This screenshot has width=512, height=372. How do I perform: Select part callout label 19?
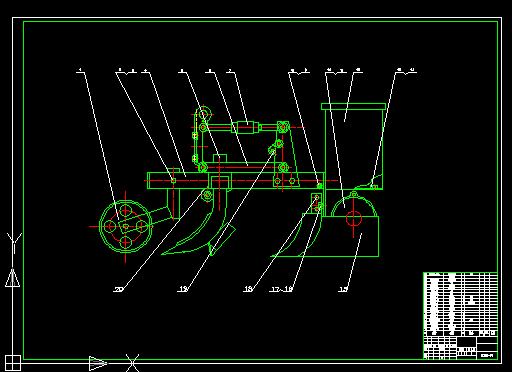tap(182, 289)
